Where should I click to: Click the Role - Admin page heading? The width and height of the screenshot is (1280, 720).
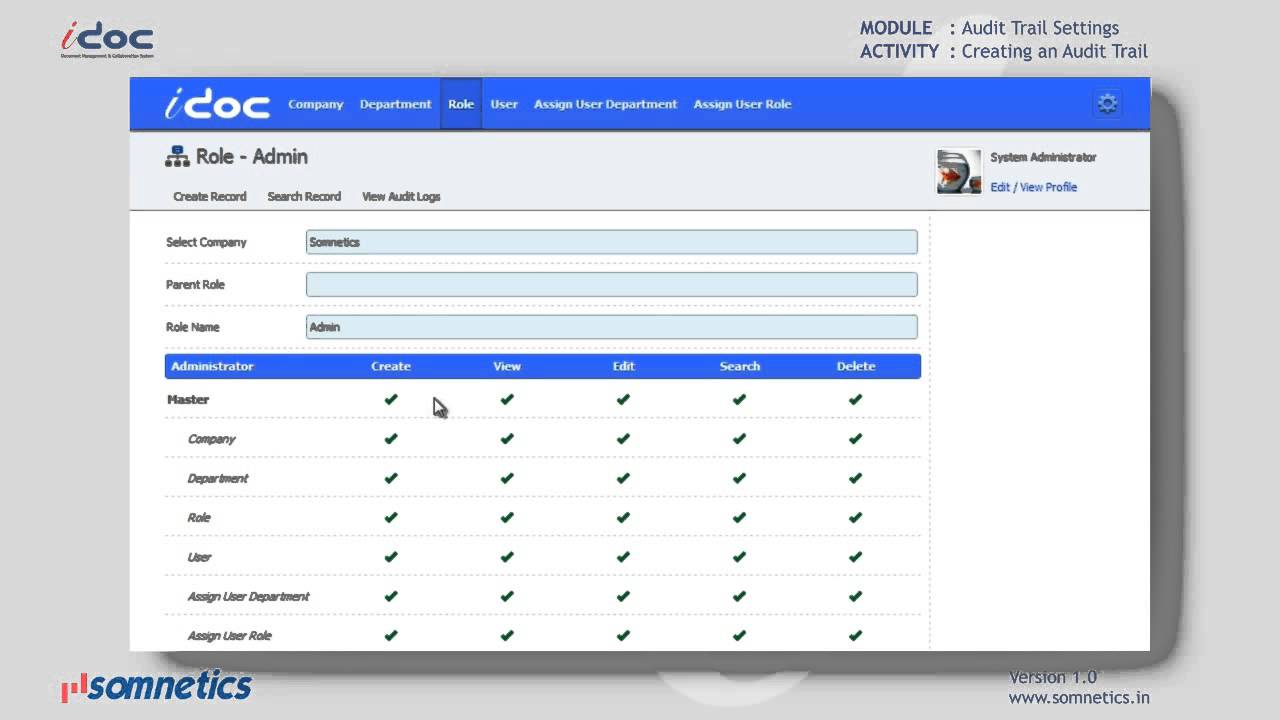click(x=252, y=157)
